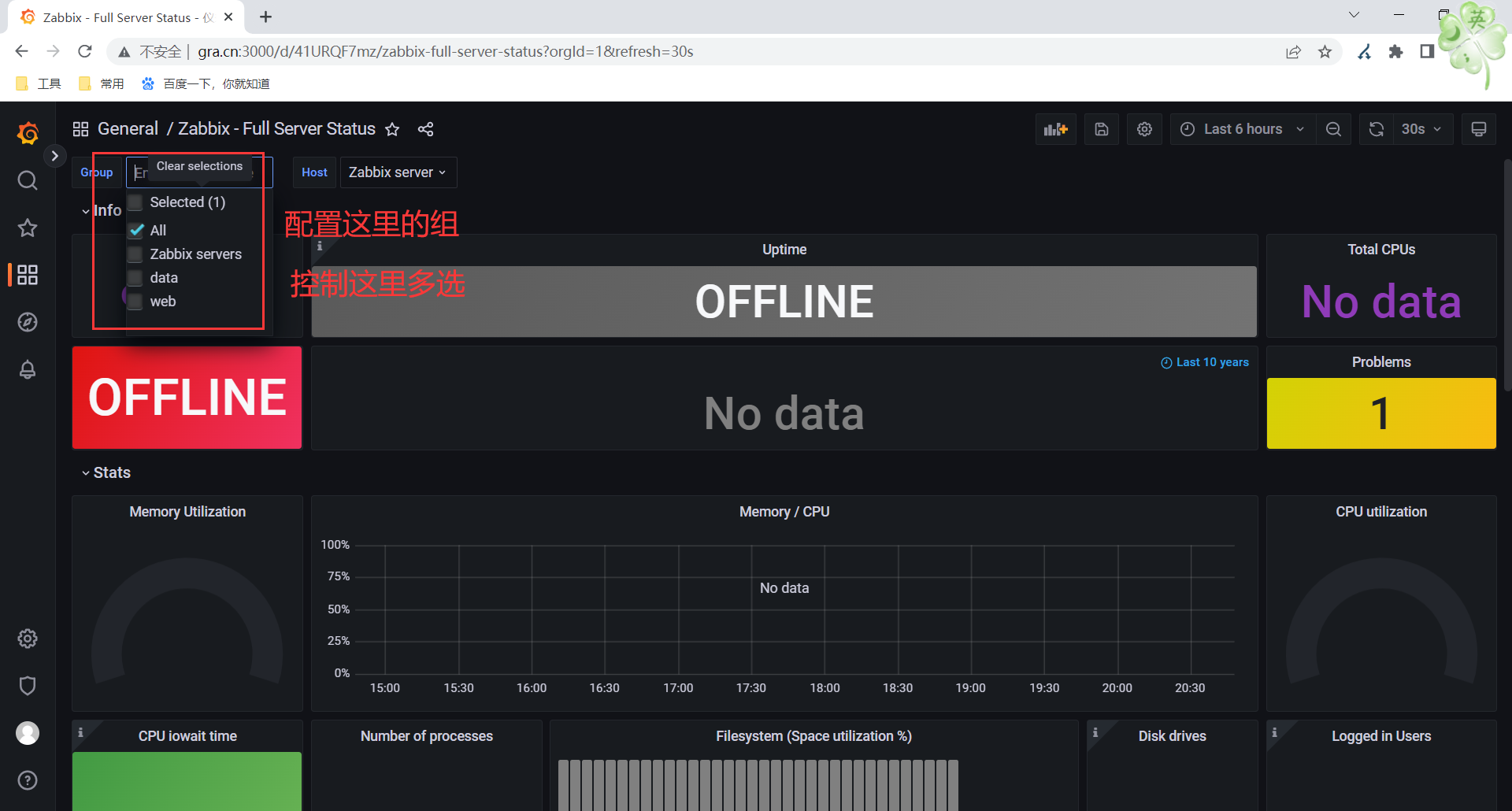Screen dimensions: 1512x811
Task: Open the 工具 bookmarks folder
Action: (39, 83)
